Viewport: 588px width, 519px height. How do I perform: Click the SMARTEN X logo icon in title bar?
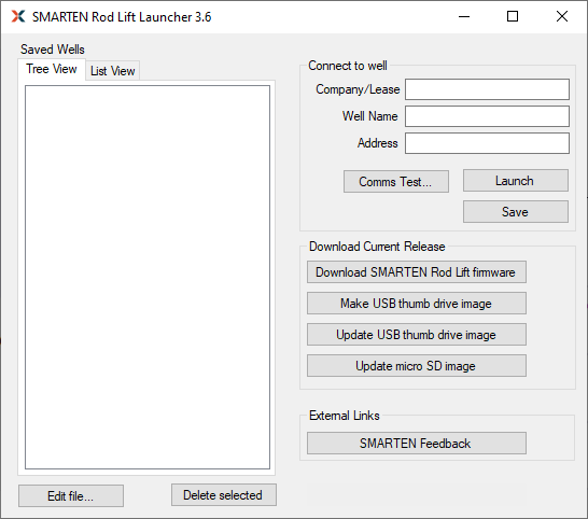click(18, 16)
